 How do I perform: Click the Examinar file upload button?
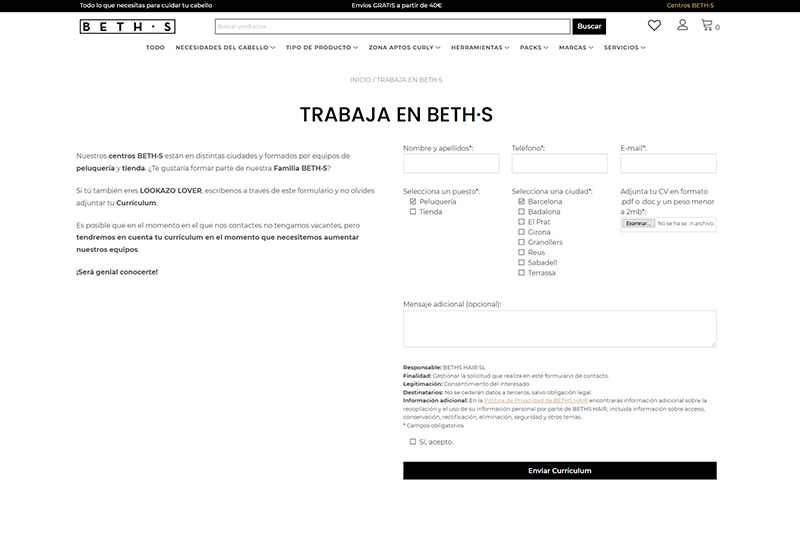pyautogui.click(x=637, y=224)
